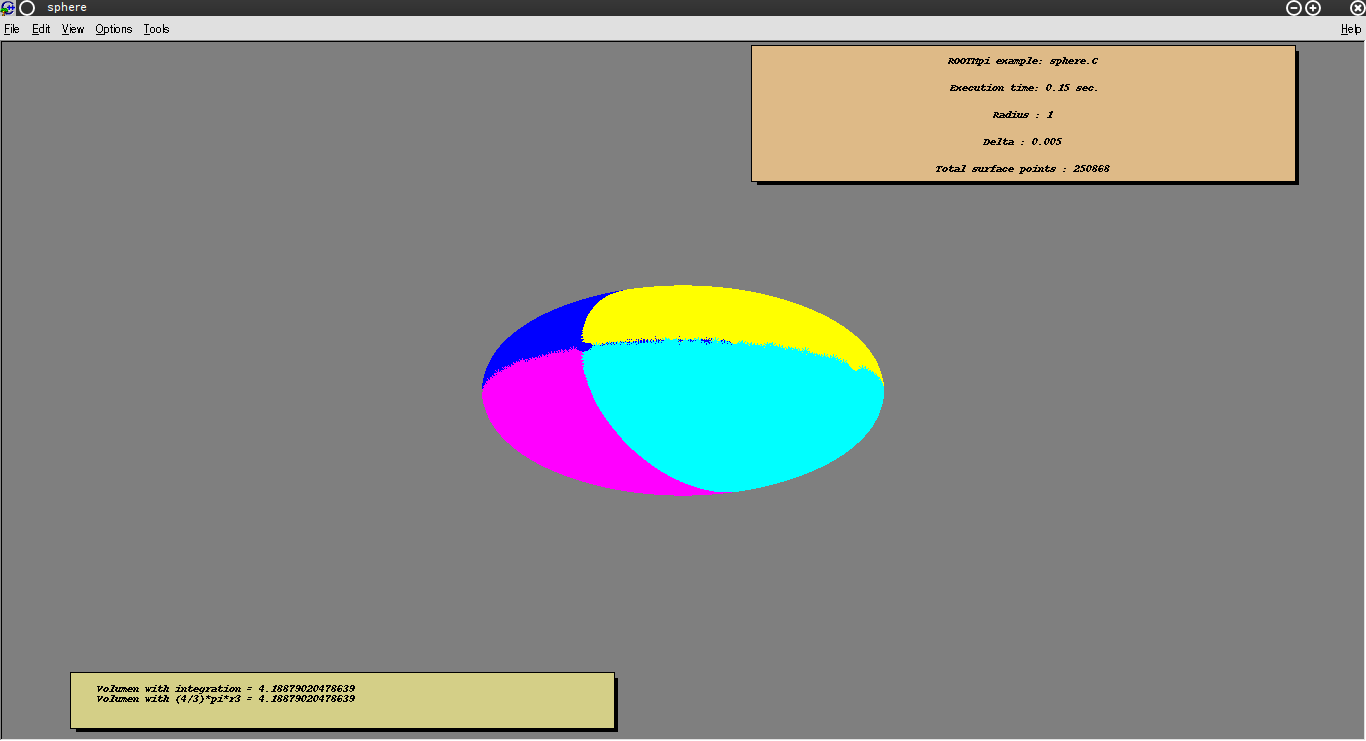This screenshot has width=1366, height=741.
Task: Click the "Volumen with integration" result line
Action: [x=226, y=689]
